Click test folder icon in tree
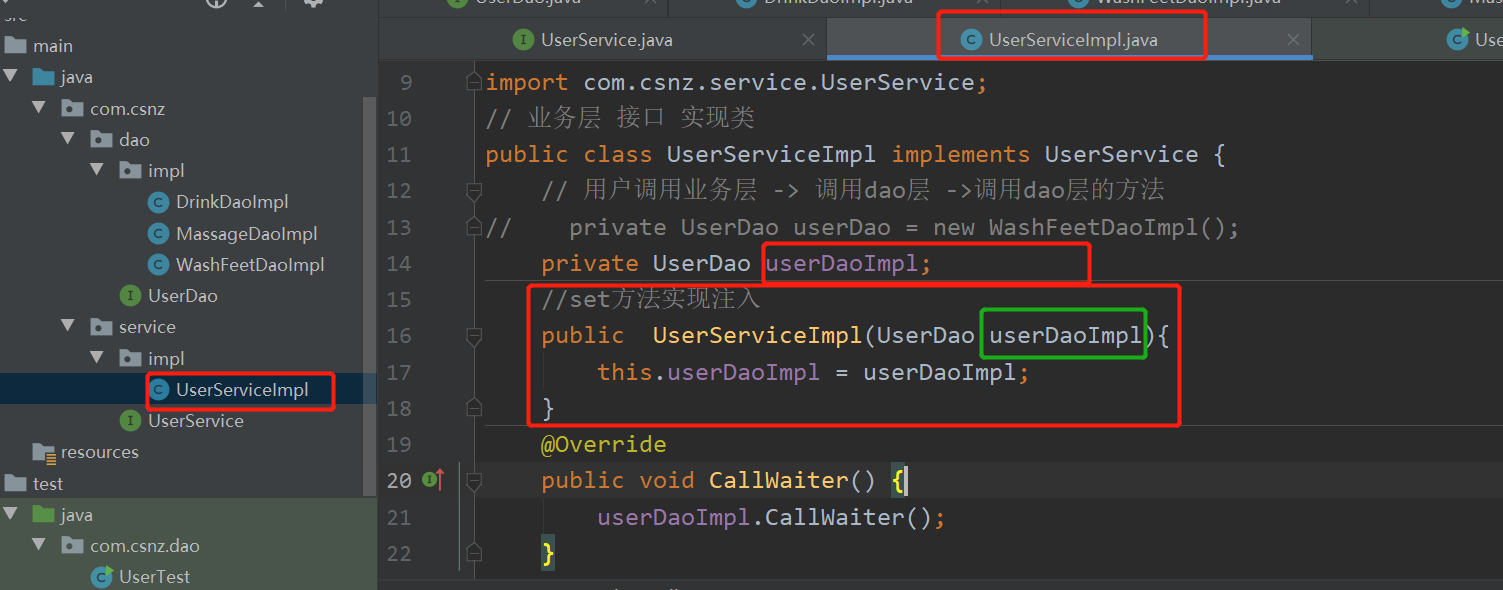The height and width of the screenshot is (590, 1503). pyautogui.click(x=15, y=484)
